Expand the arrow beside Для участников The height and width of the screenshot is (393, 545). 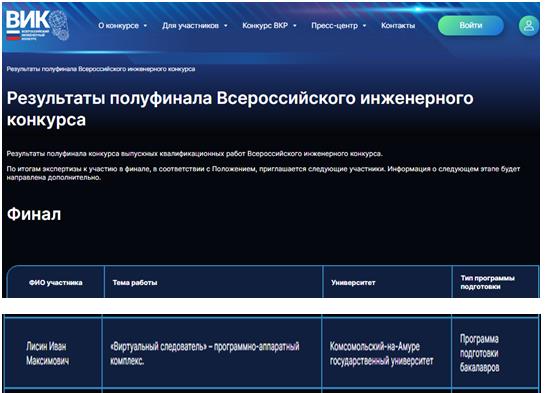[226, 26]
